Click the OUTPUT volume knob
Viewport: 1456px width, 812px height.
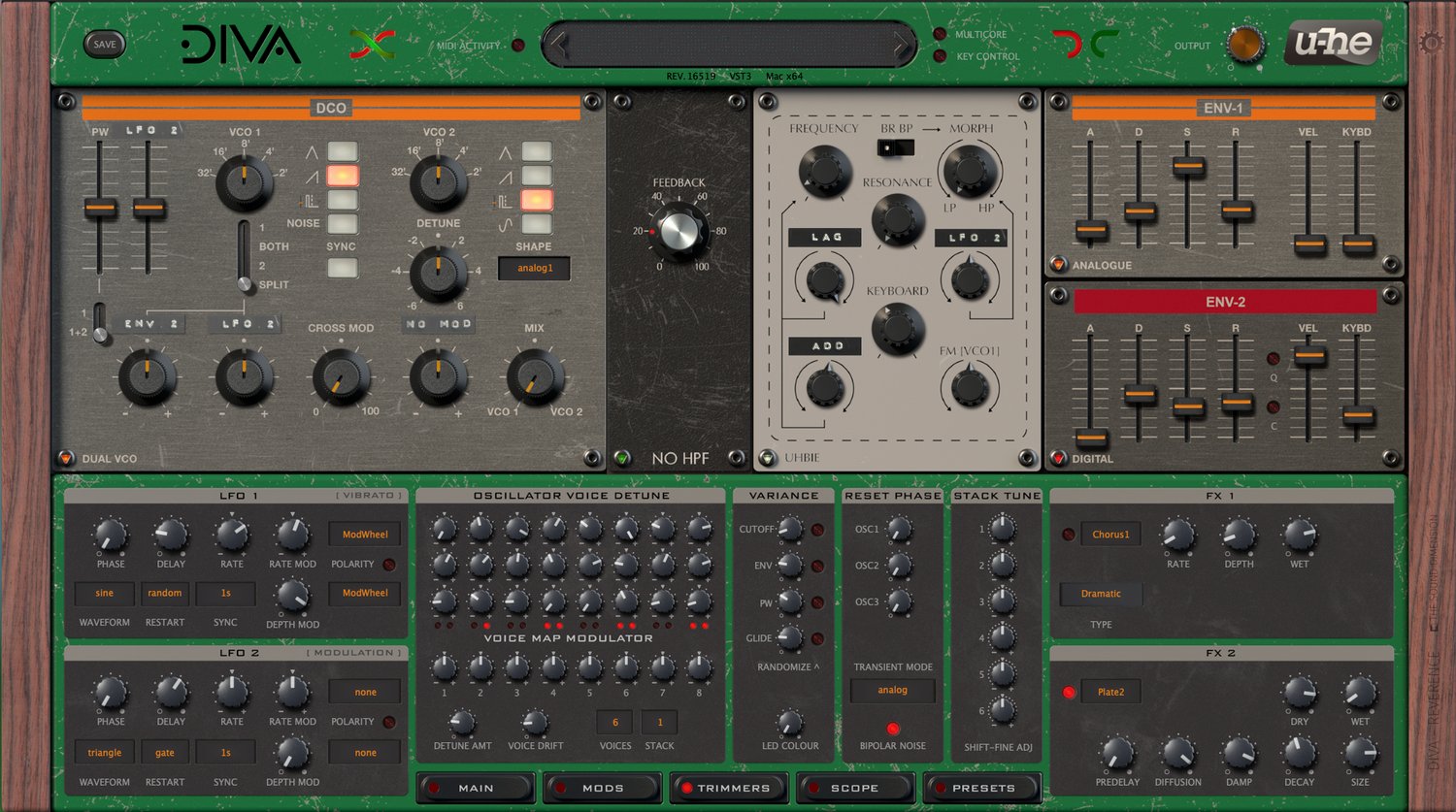pyautogui.click(x=1245, y=45)
